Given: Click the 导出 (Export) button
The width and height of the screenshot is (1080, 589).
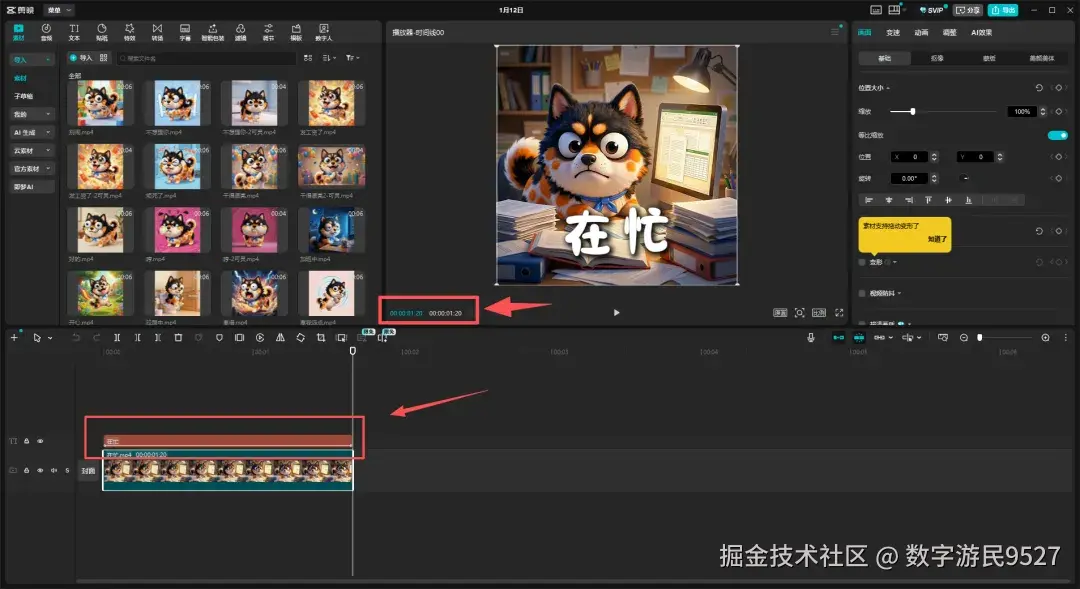Looking at the screenshot, I should click(1004, 10).
